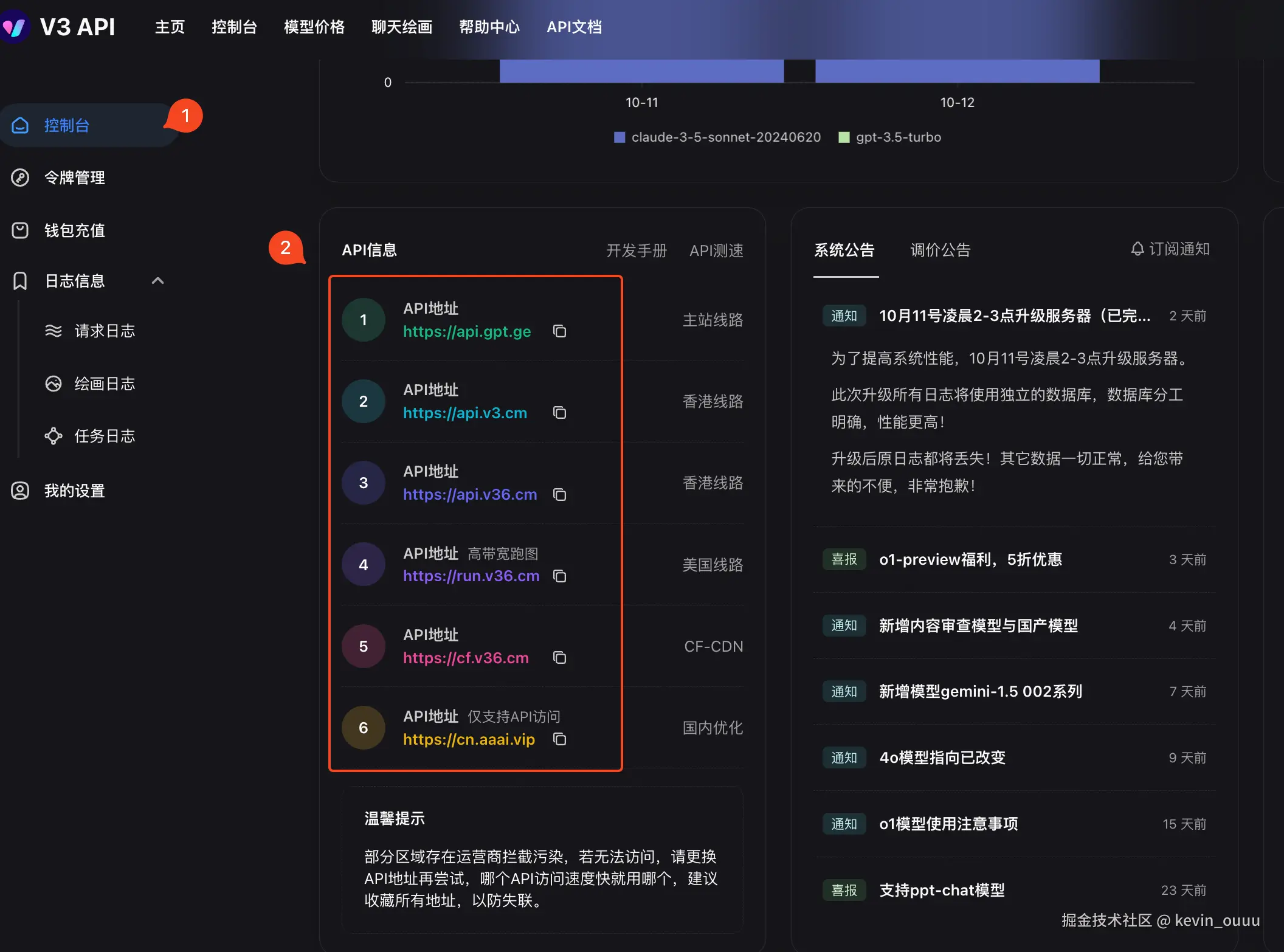This screenshot has height=952, width=1284.
Task: Switch to the 调价公告 tab
Action: point(940,250)
